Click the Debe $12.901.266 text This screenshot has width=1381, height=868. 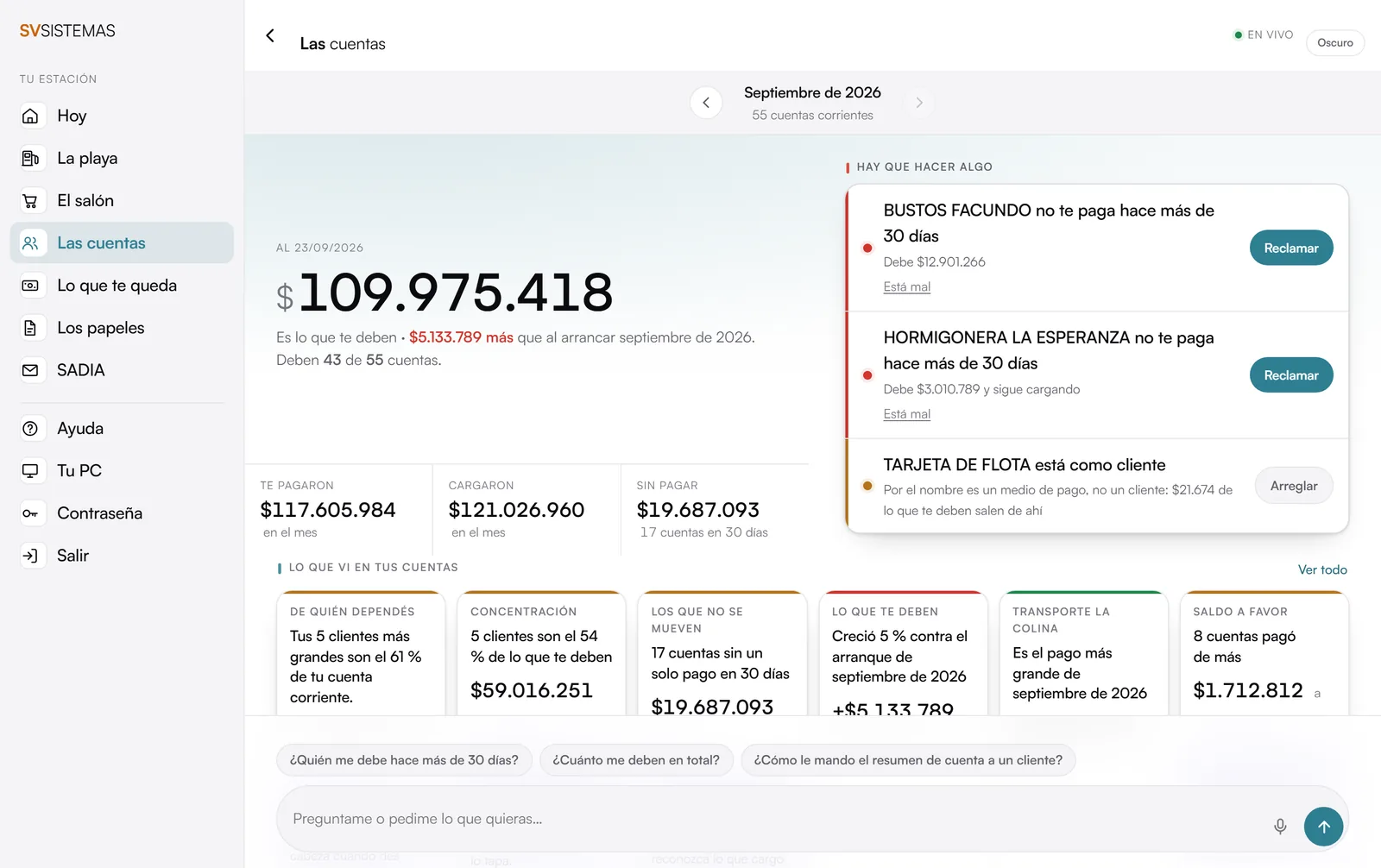934,261
